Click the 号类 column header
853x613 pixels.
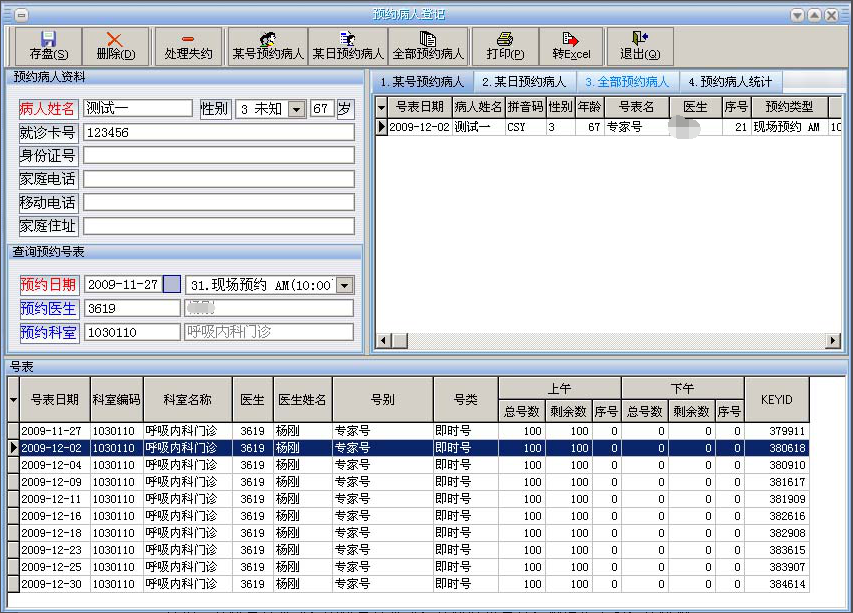(x=466, y=400)
